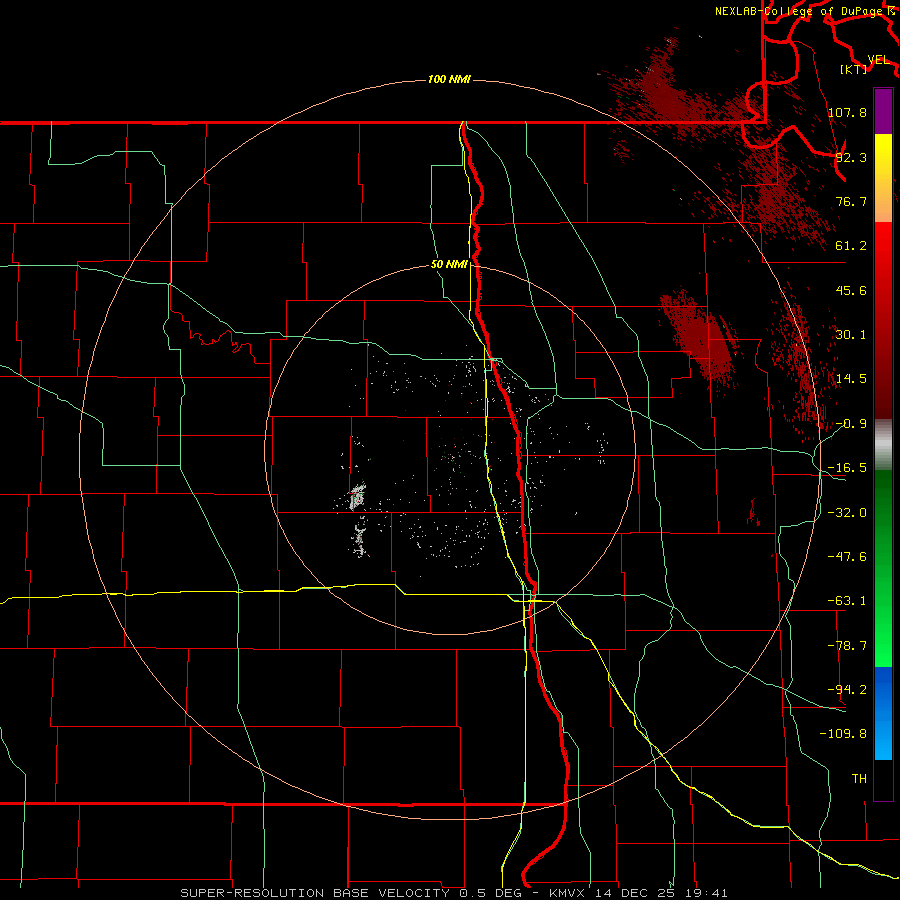900x900 pixels.
Task: Click the -78.7 velocity scale label
Action: [x=847, y=646]
